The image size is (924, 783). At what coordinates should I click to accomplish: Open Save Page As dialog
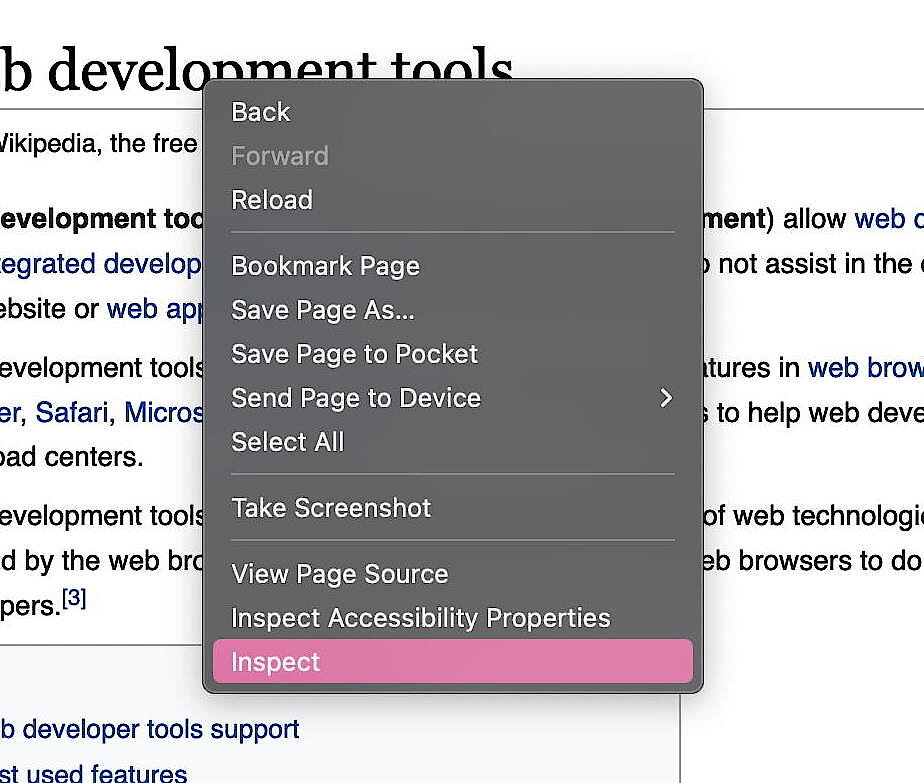coord(322,310)
